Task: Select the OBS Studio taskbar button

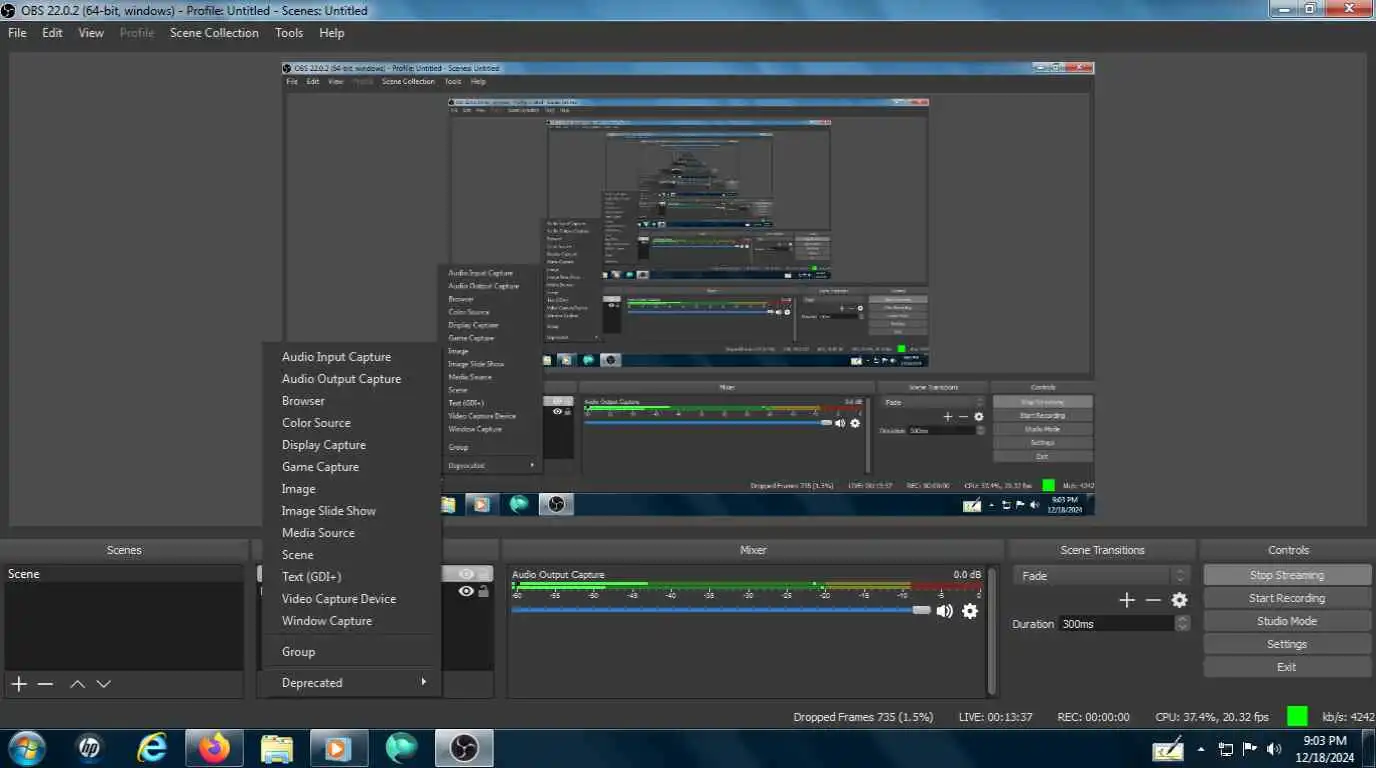Action: pyautogui.click(x=463, y=748)
